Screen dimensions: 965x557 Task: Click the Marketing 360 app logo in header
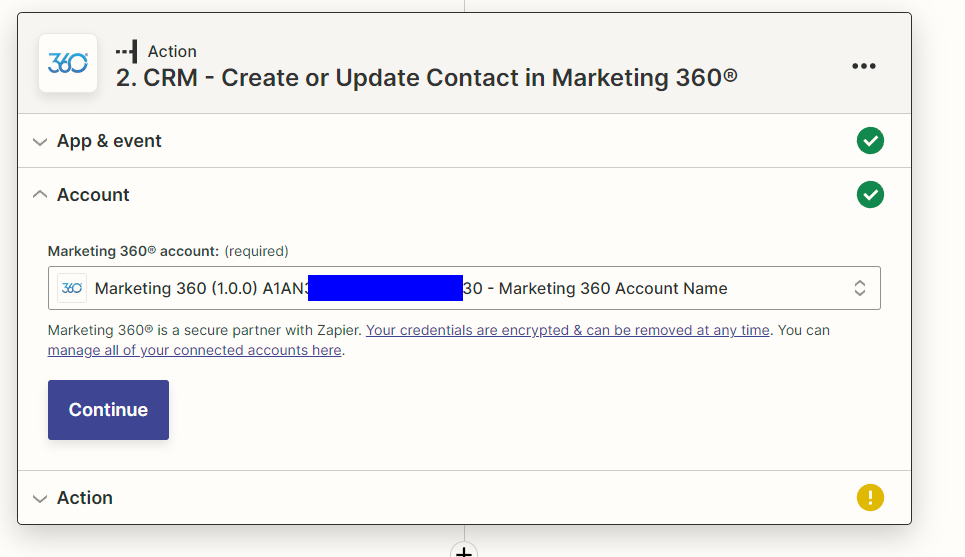coord(68,63)
